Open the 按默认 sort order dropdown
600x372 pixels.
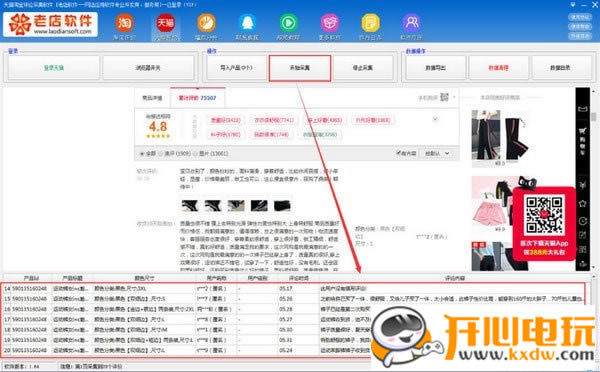tap(437, 153)
